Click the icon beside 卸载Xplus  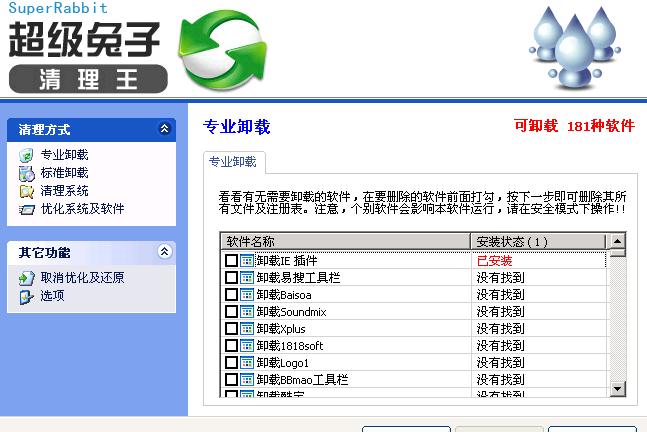[x=247, y=328]
